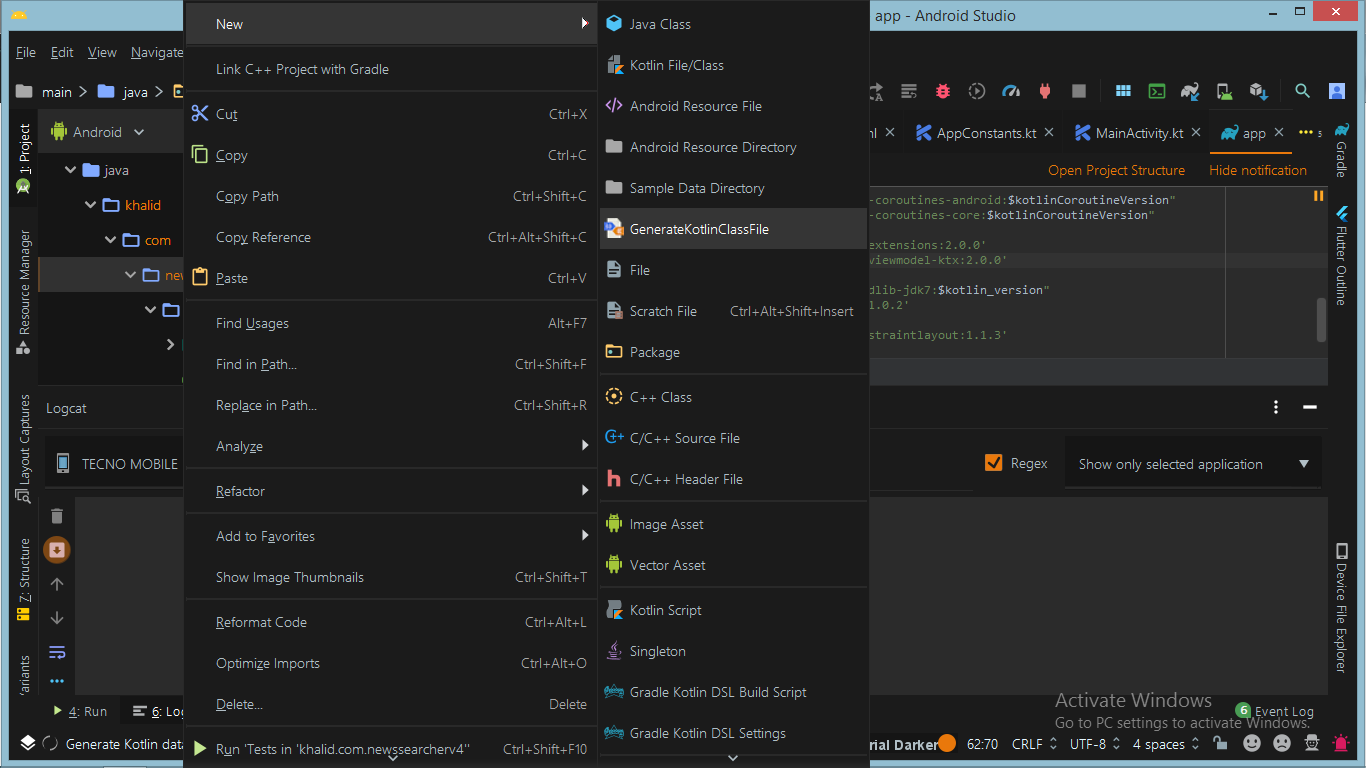The width and height of the screenshot is (1366, 768).
Task: Close the app gradle editor tab
Action: (x=1280, y=133)
